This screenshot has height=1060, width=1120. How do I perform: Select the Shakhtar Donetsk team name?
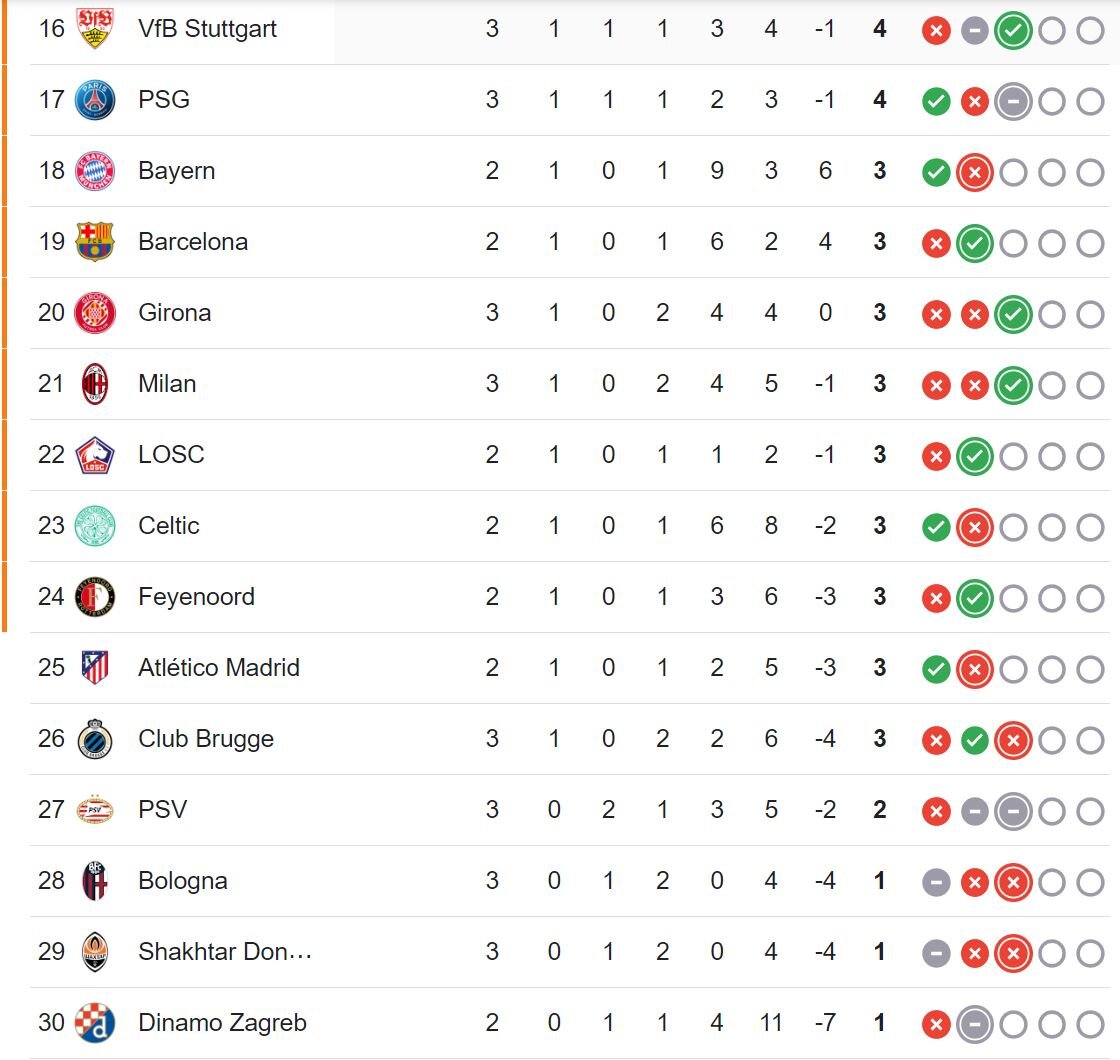point(225,952)
